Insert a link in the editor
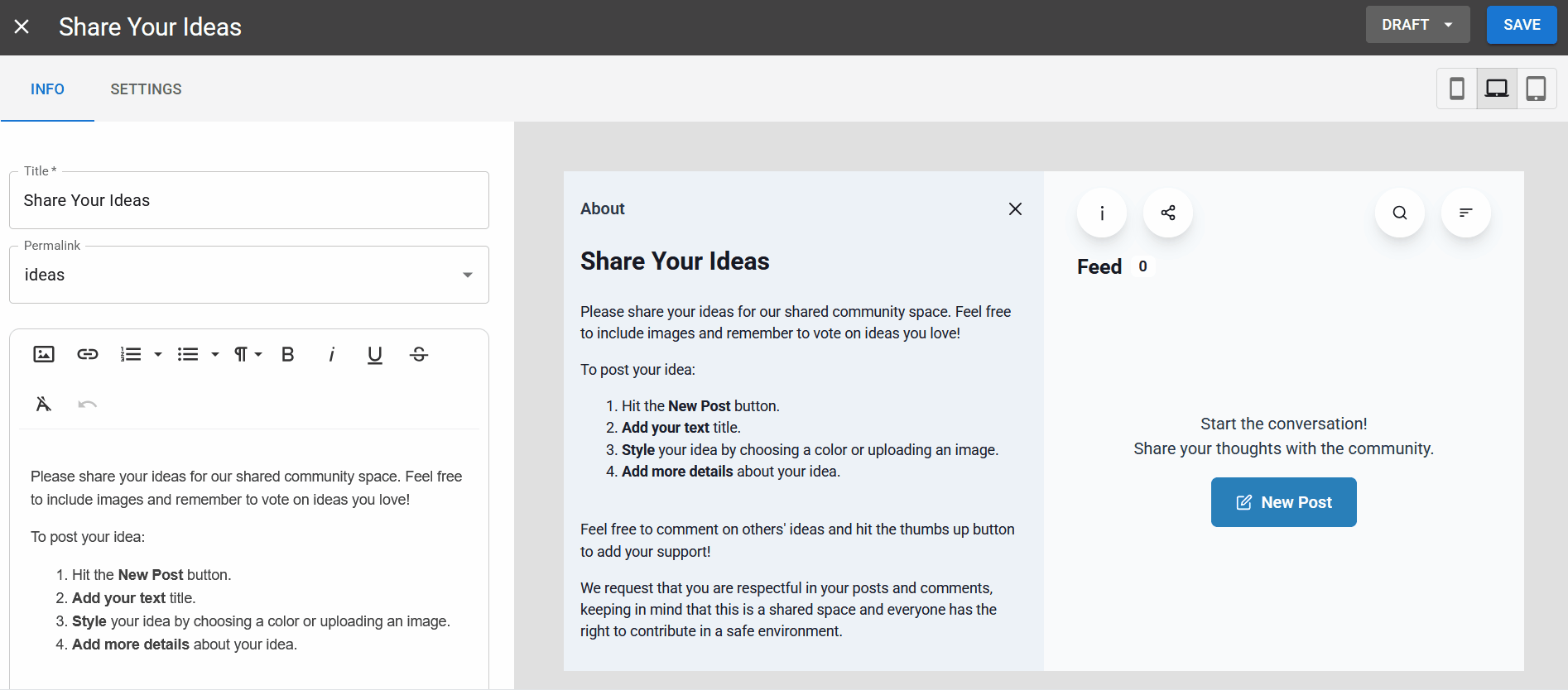Viewport: 1568px width, 690px height. 88,354
